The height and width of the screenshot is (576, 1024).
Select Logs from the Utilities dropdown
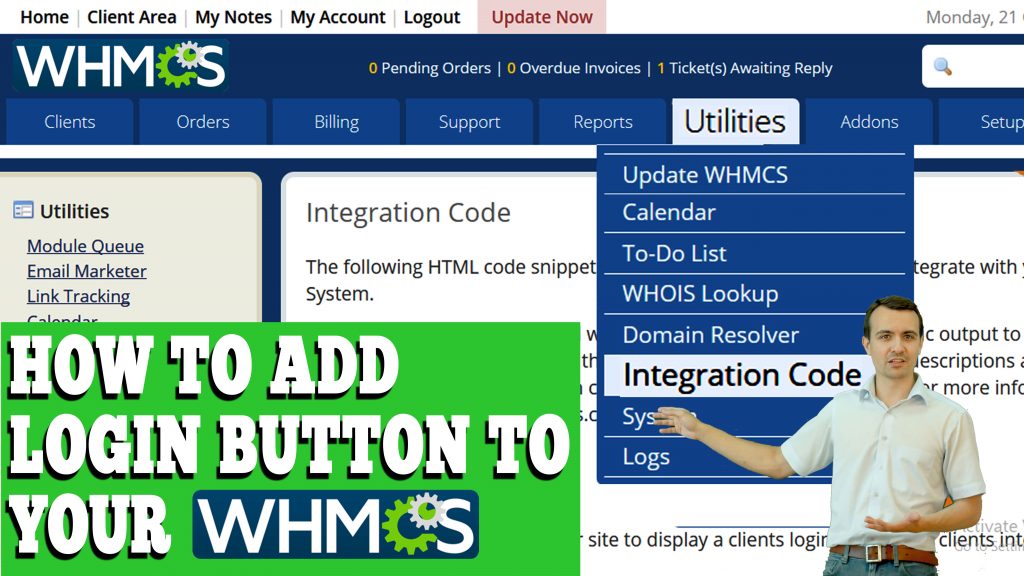point(646,456)
